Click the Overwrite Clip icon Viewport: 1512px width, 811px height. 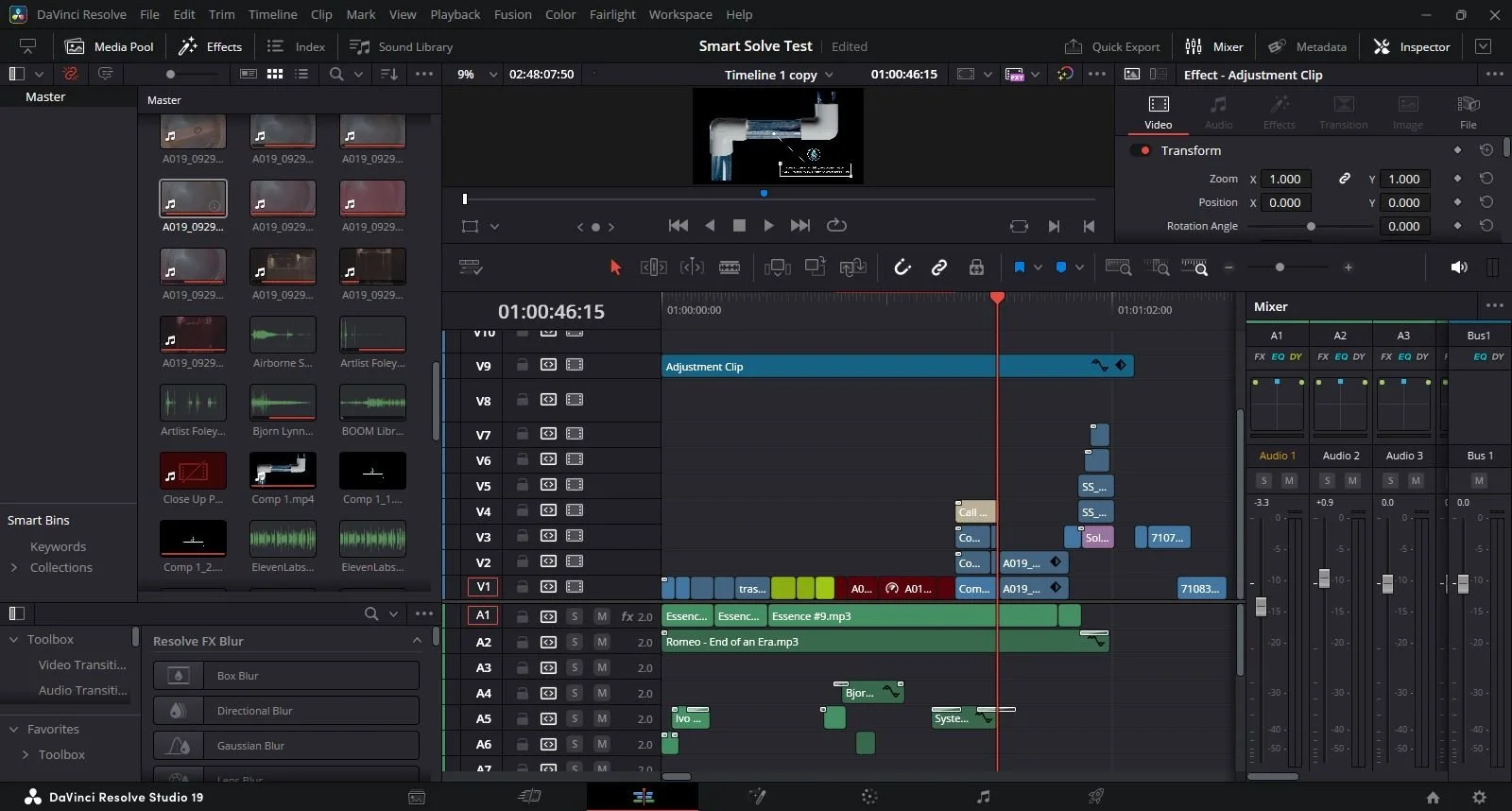tap(815, 267)
